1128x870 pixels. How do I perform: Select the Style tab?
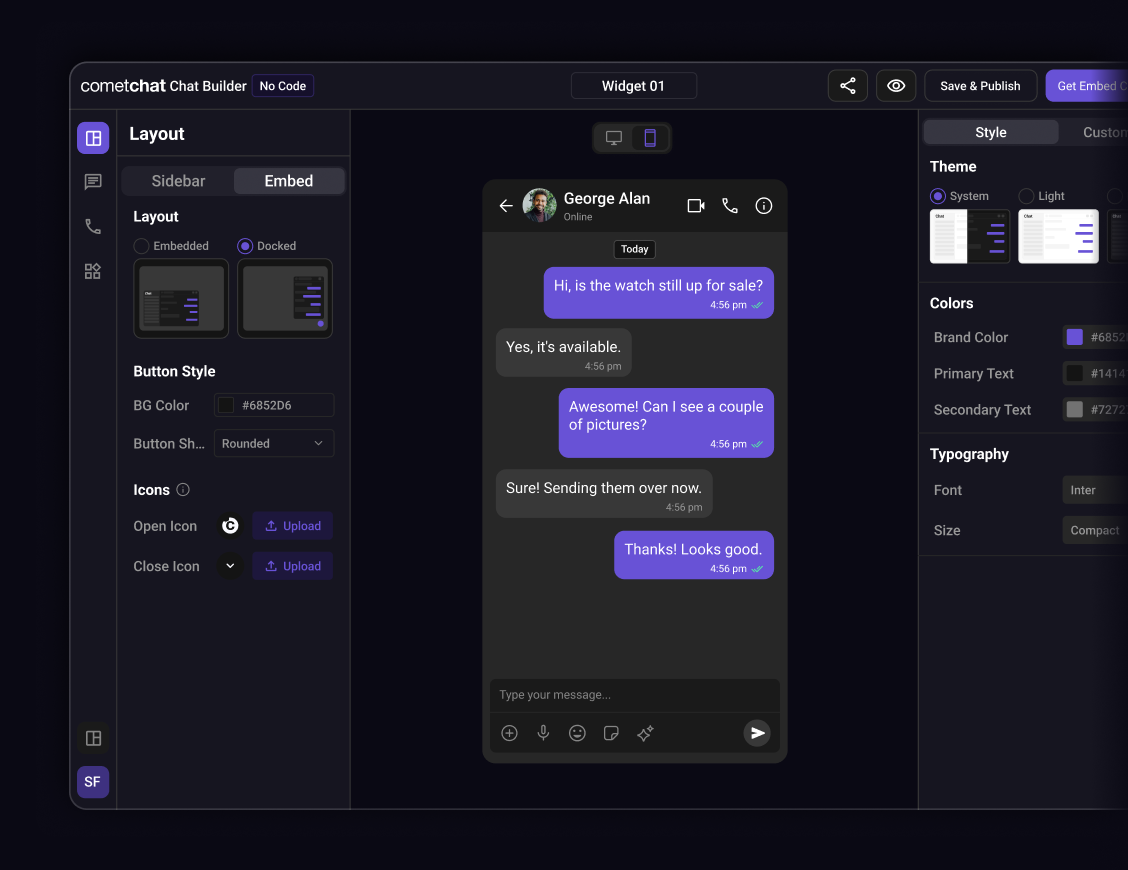[991, 132]
